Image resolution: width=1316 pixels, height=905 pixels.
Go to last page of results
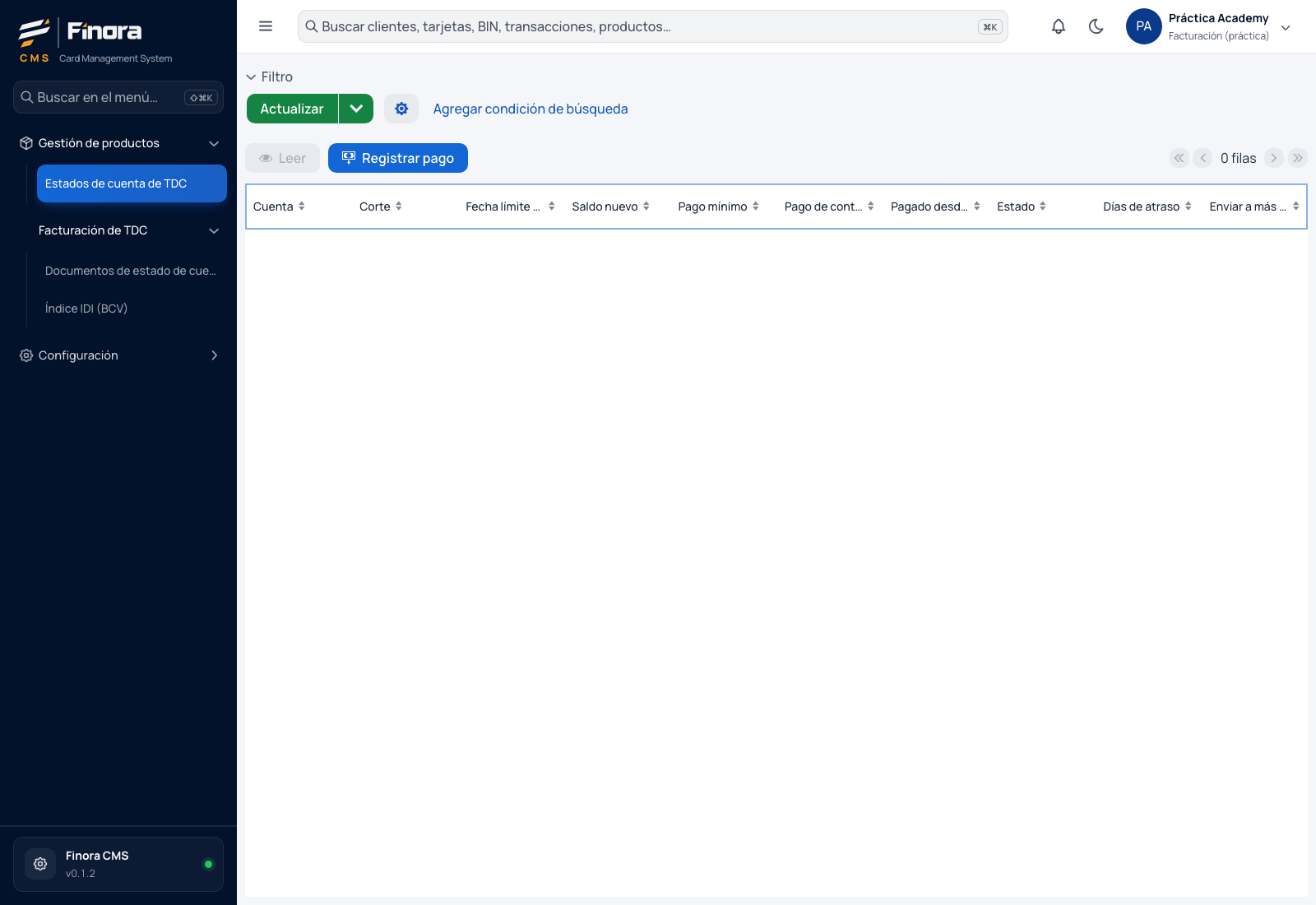1298,158
